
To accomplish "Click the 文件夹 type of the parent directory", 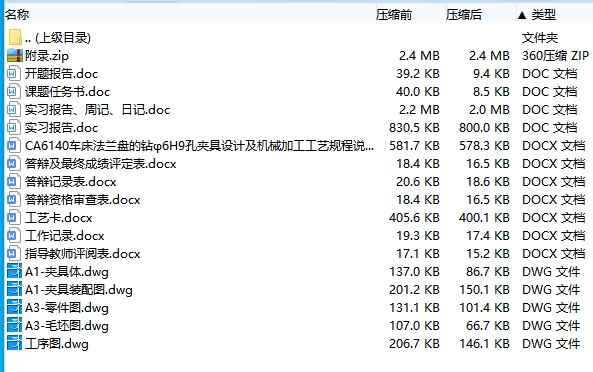I will pyautogui.click(x=540, y=37).
